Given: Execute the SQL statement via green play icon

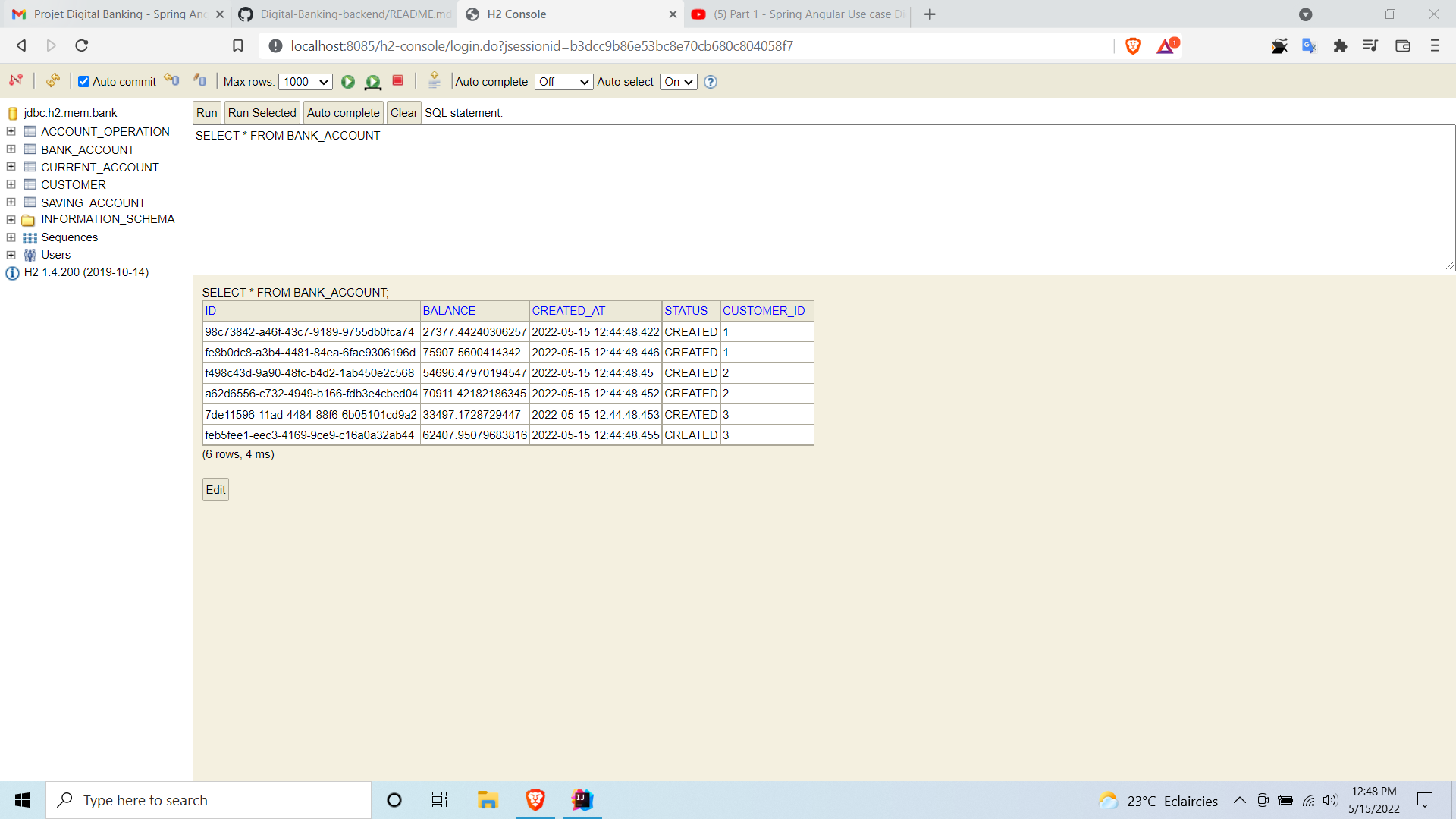Looking at the screenshot, I should coord(348,82).
